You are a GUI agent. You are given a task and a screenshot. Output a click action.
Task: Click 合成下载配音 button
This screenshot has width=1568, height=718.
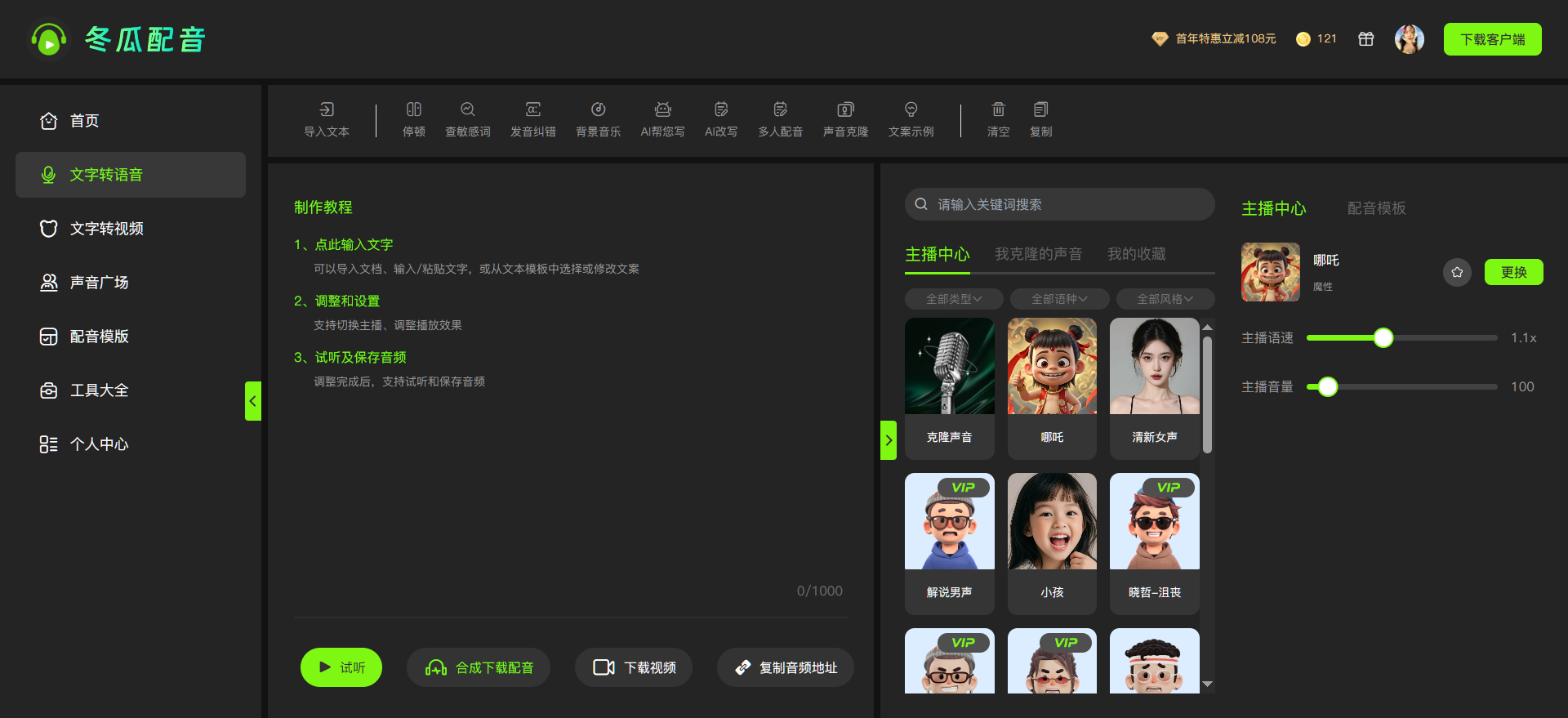(479, 667)
